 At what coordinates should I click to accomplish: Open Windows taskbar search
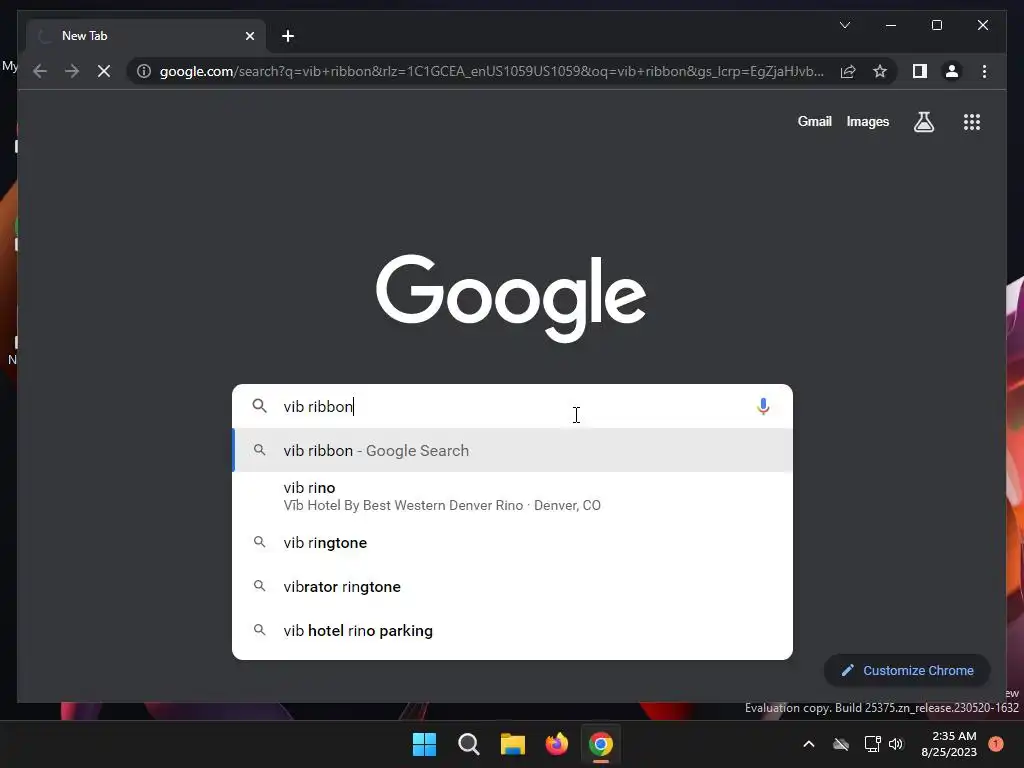468,744
